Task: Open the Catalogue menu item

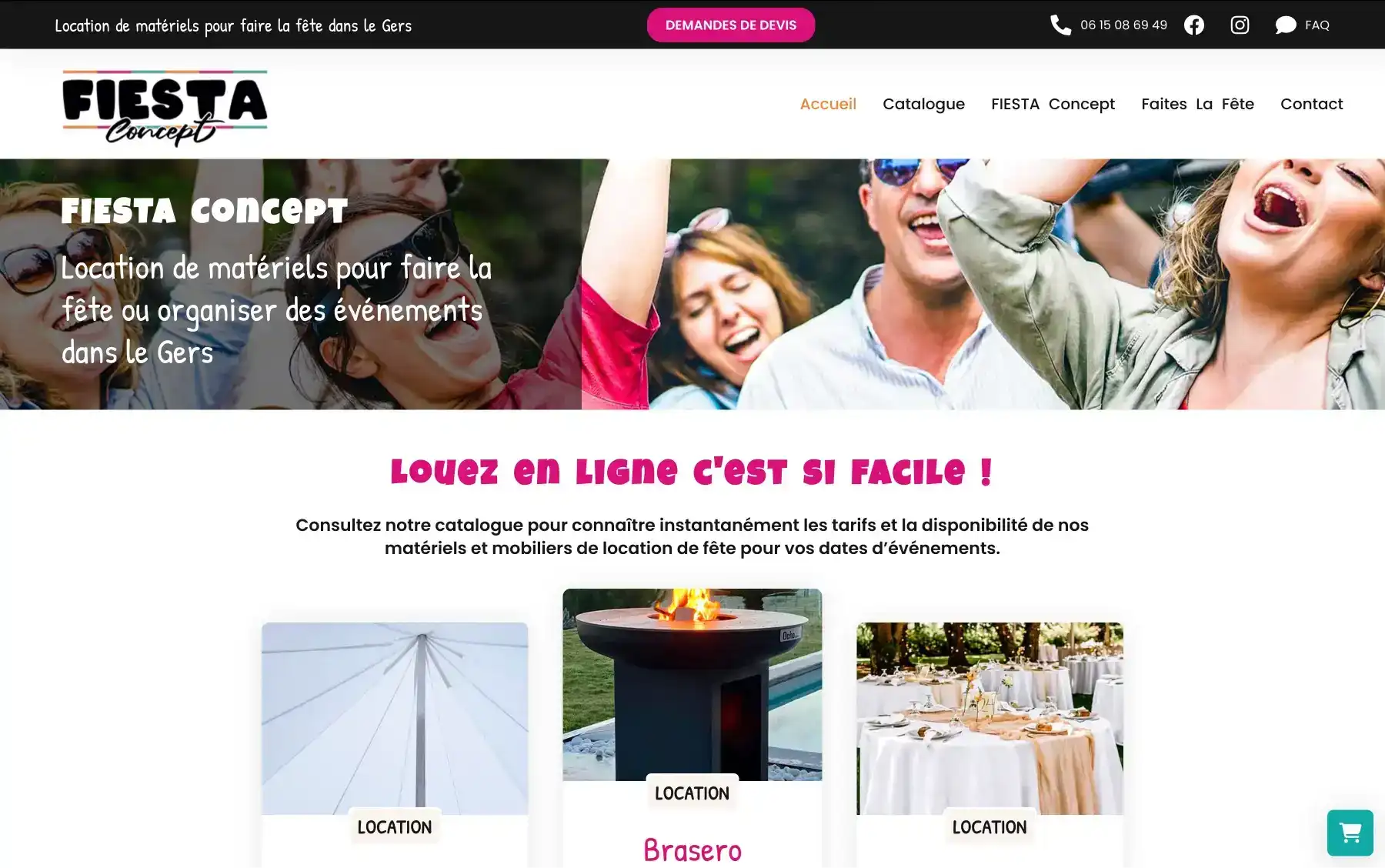Action: 923,104
